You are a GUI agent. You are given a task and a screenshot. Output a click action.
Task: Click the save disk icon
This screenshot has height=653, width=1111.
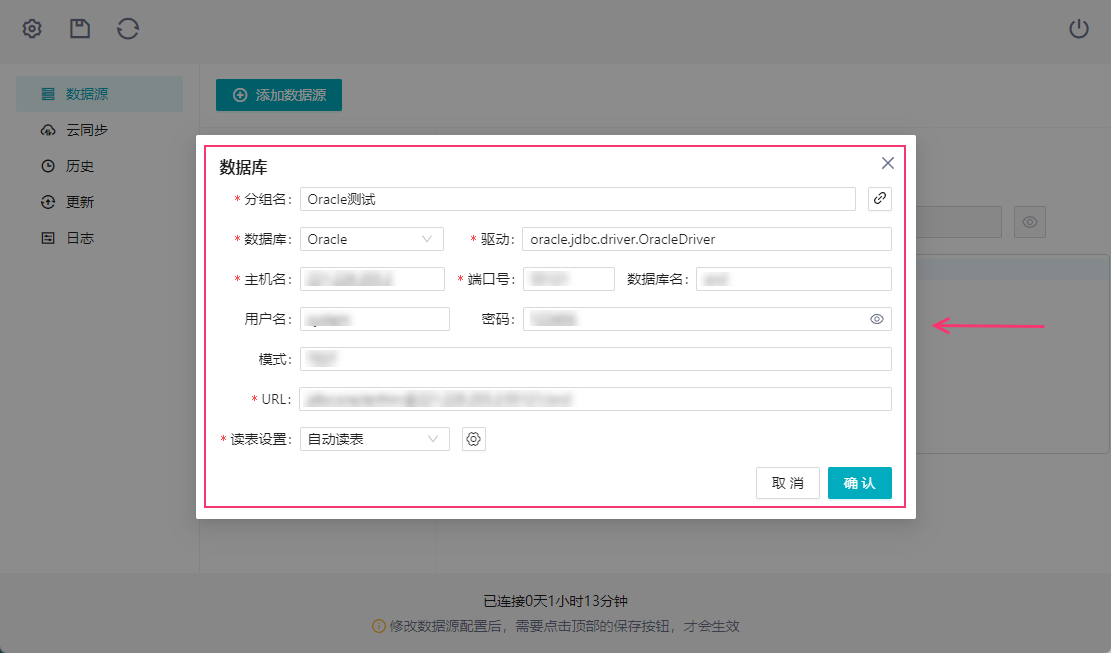80,29
